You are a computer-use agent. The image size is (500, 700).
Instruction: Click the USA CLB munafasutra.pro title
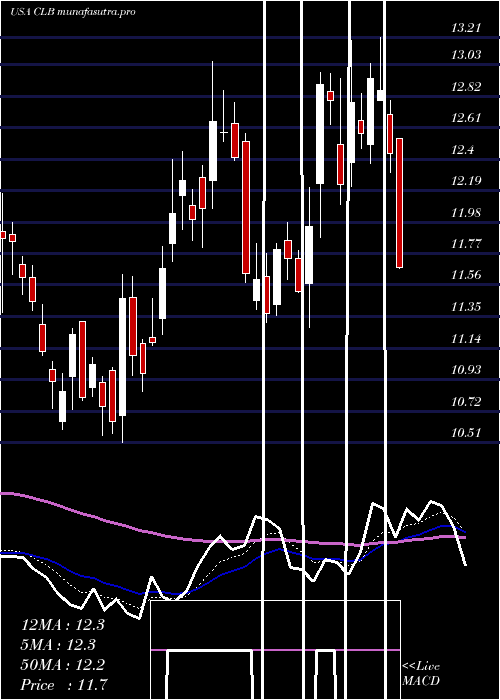coord(73,12)
